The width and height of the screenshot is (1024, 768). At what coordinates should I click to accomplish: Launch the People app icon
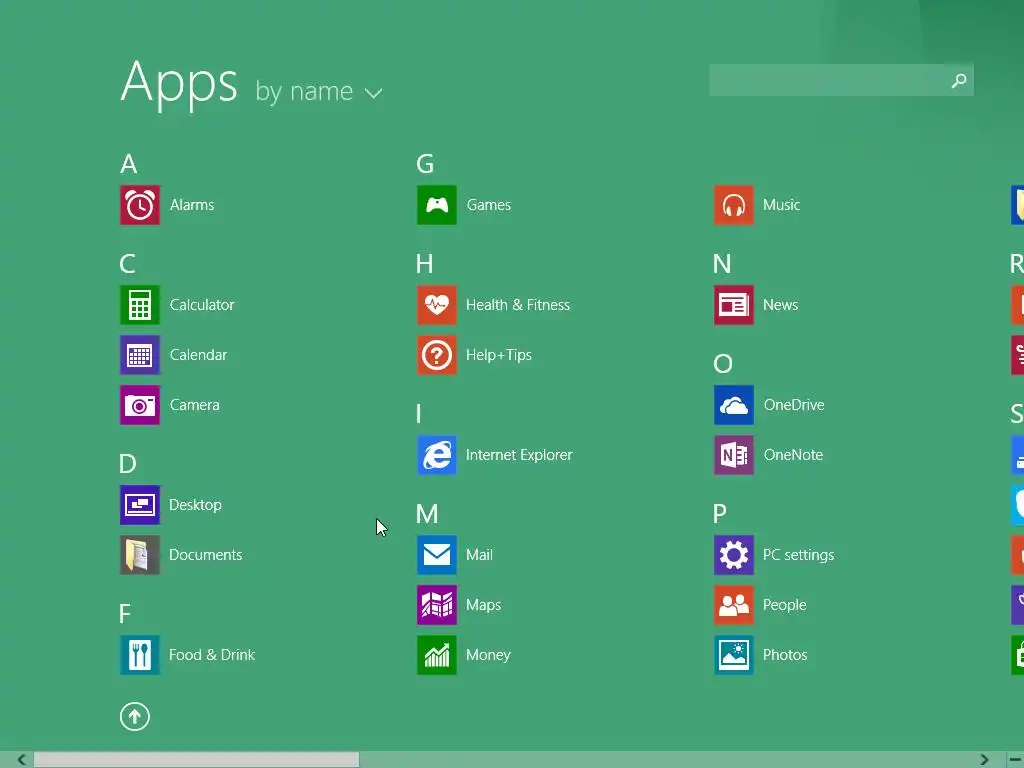734,605
